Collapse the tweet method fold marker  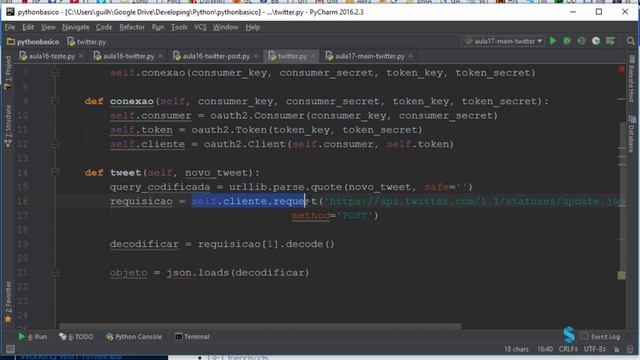pyautogui.click(x=55, y=172)
